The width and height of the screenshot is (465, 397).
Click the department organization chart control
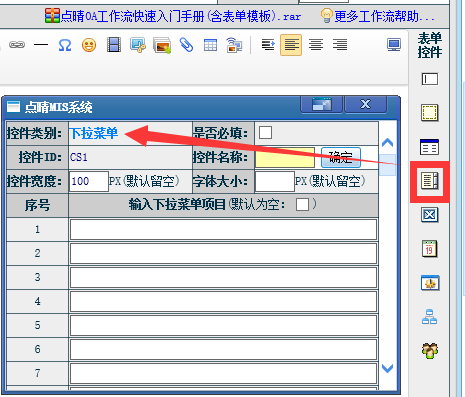click(429, 317)
